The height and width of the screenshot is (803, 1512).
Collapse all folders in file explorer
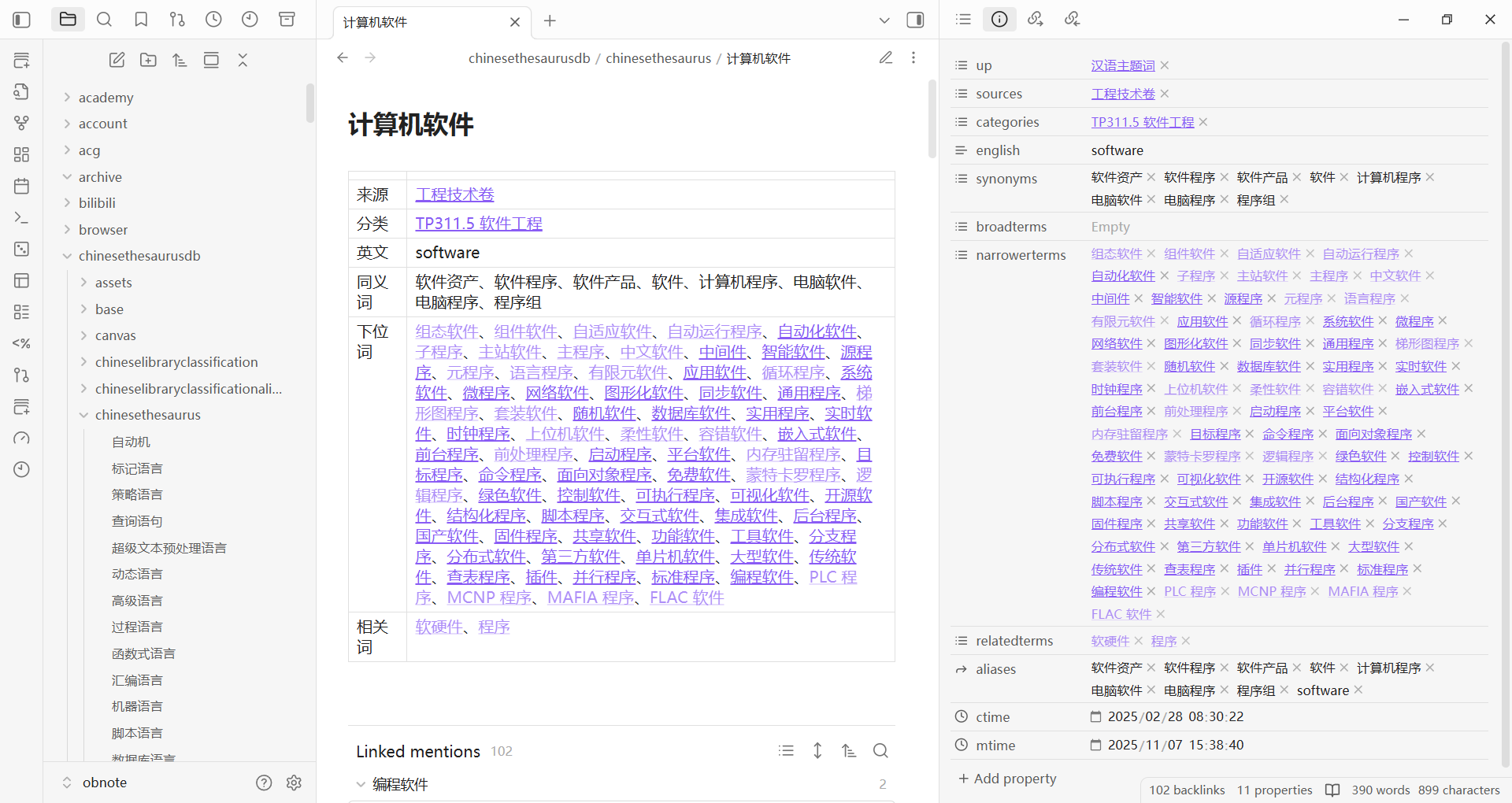243,60
